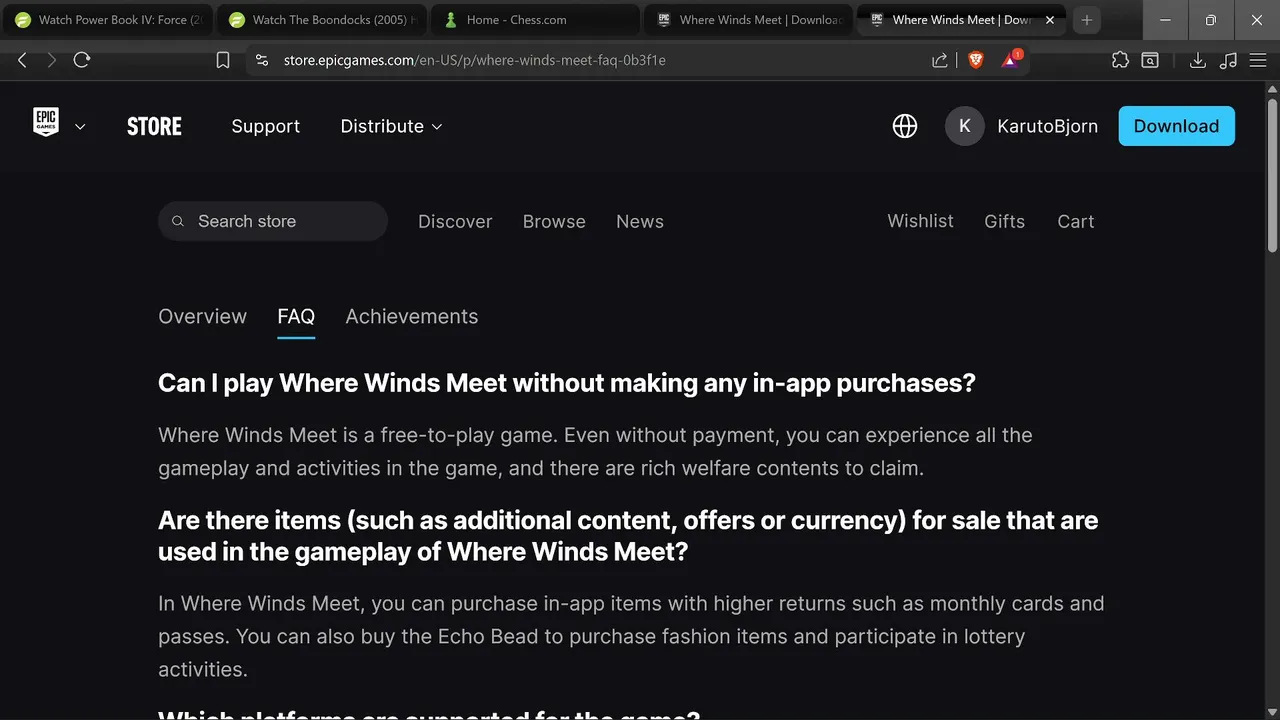Switch to the Achievements tab
Image resolution: width=1280 pixels, height=720 pixels.
point(411,316)
